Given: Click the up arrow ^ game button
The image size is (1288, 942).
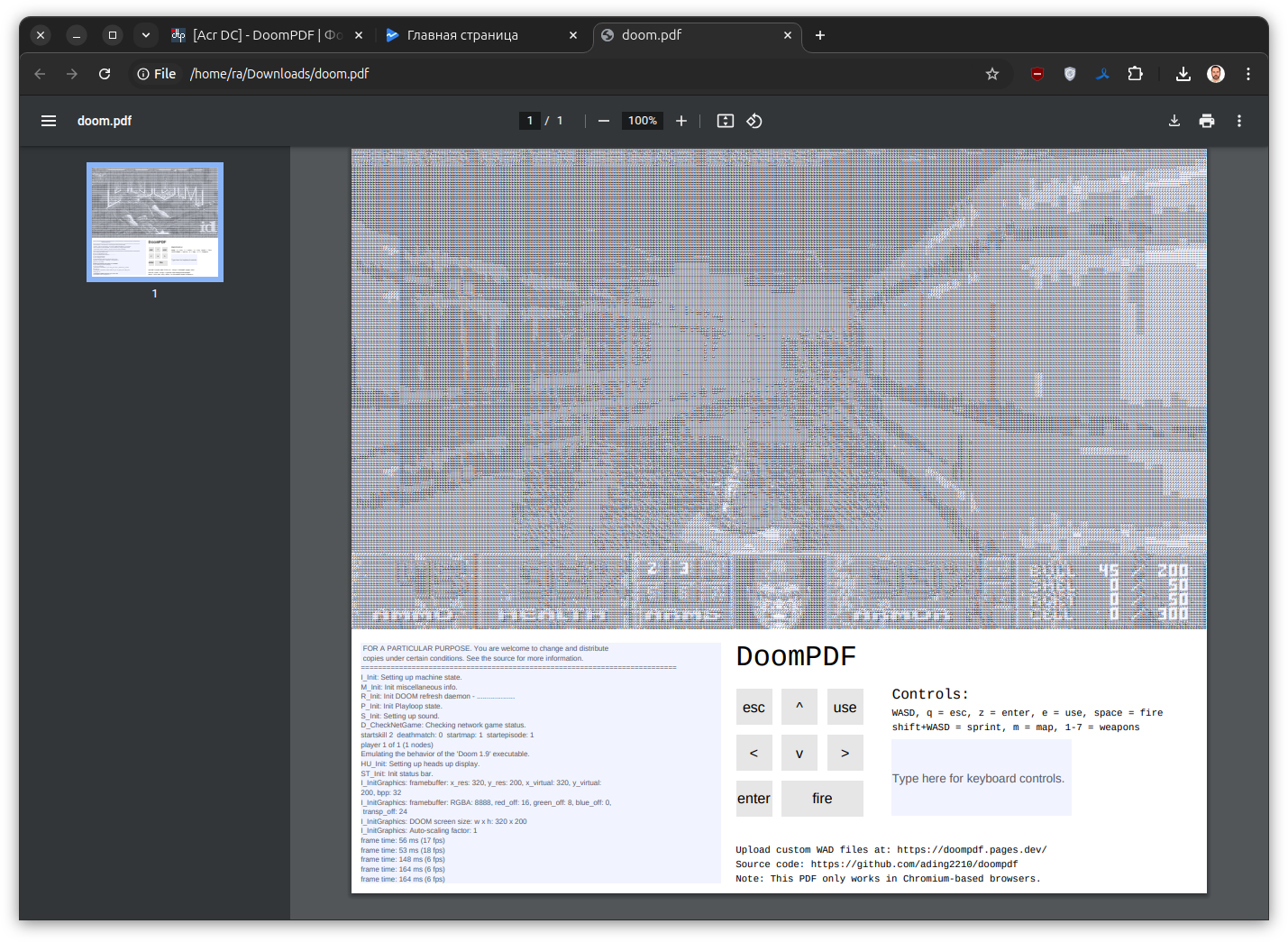Looking at the screenshot, I should point(799,708).
